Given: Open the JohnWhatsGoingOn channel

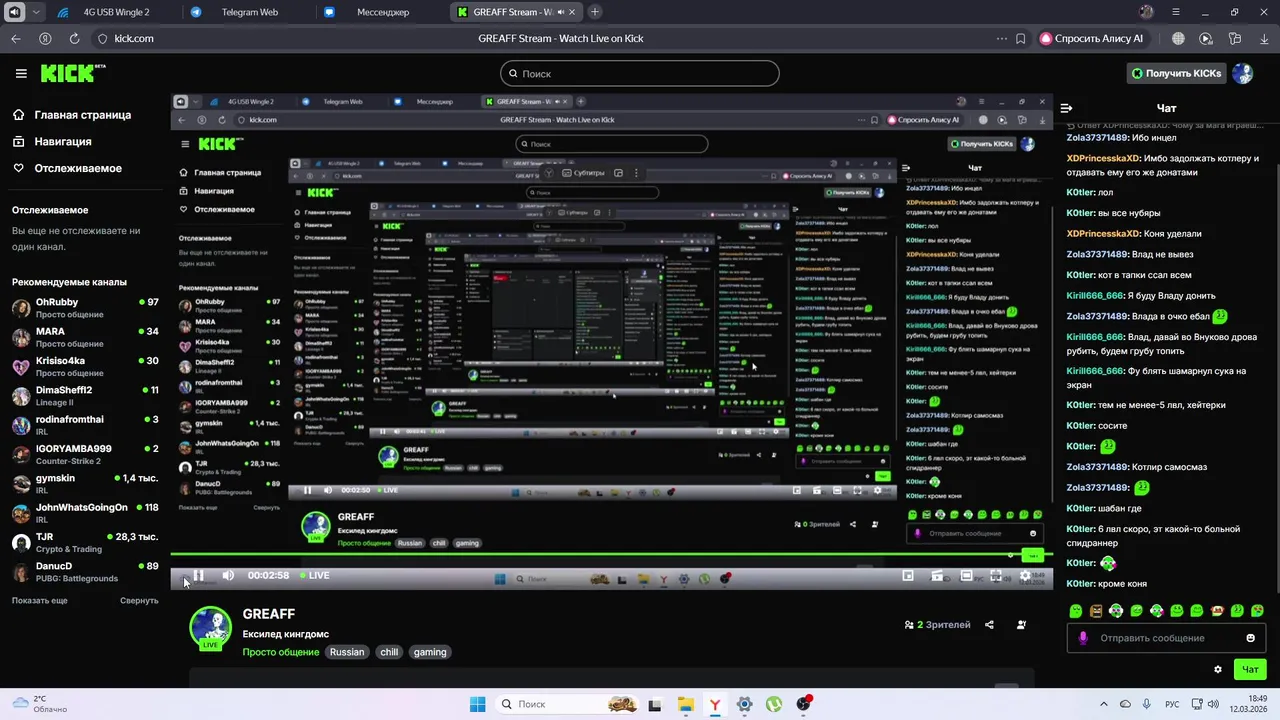Looking at the screenshot, I should [x=85, y=513].
